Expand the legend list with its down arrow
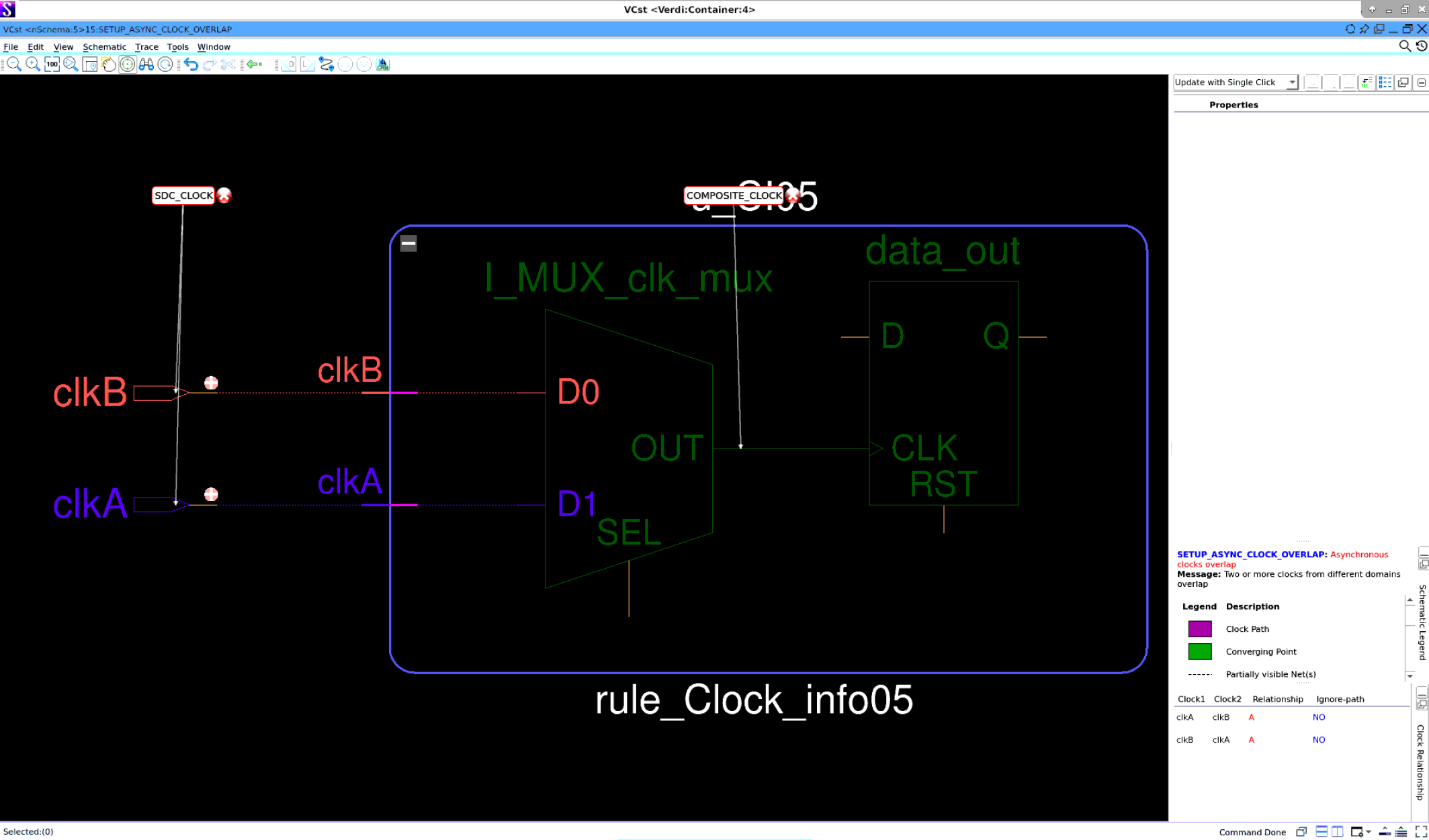 coord(1409,676)
